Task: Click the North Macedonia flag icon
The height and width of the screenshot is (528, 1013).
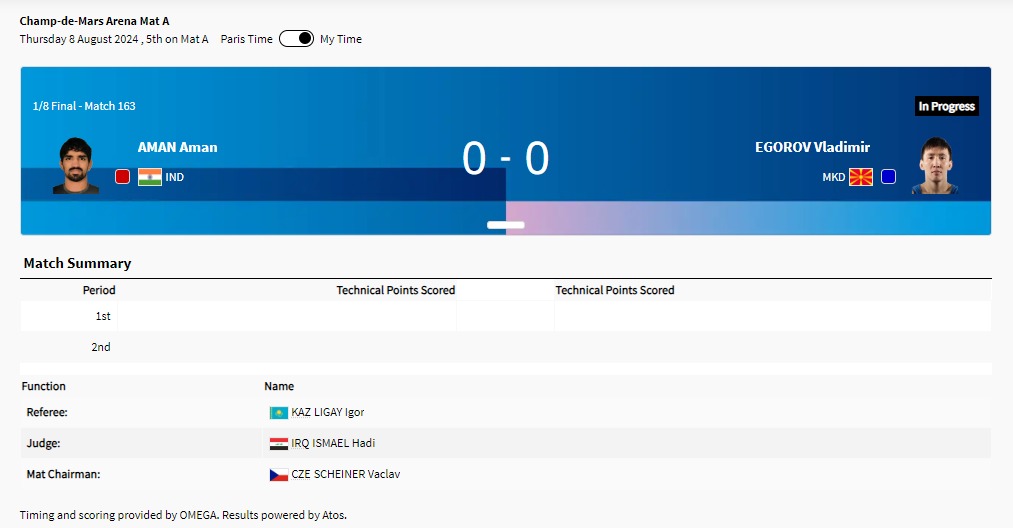Action: pos(861,177)
